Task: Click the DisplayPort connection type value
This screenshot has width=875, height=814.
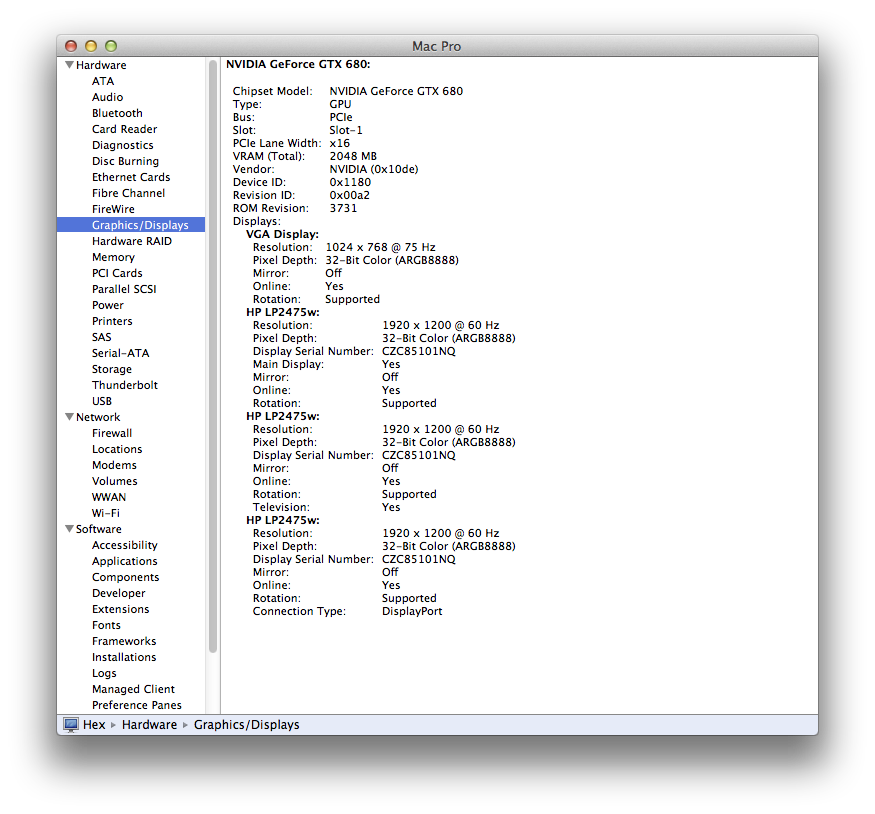Action: pyautogui.click(x=412, y=611)
